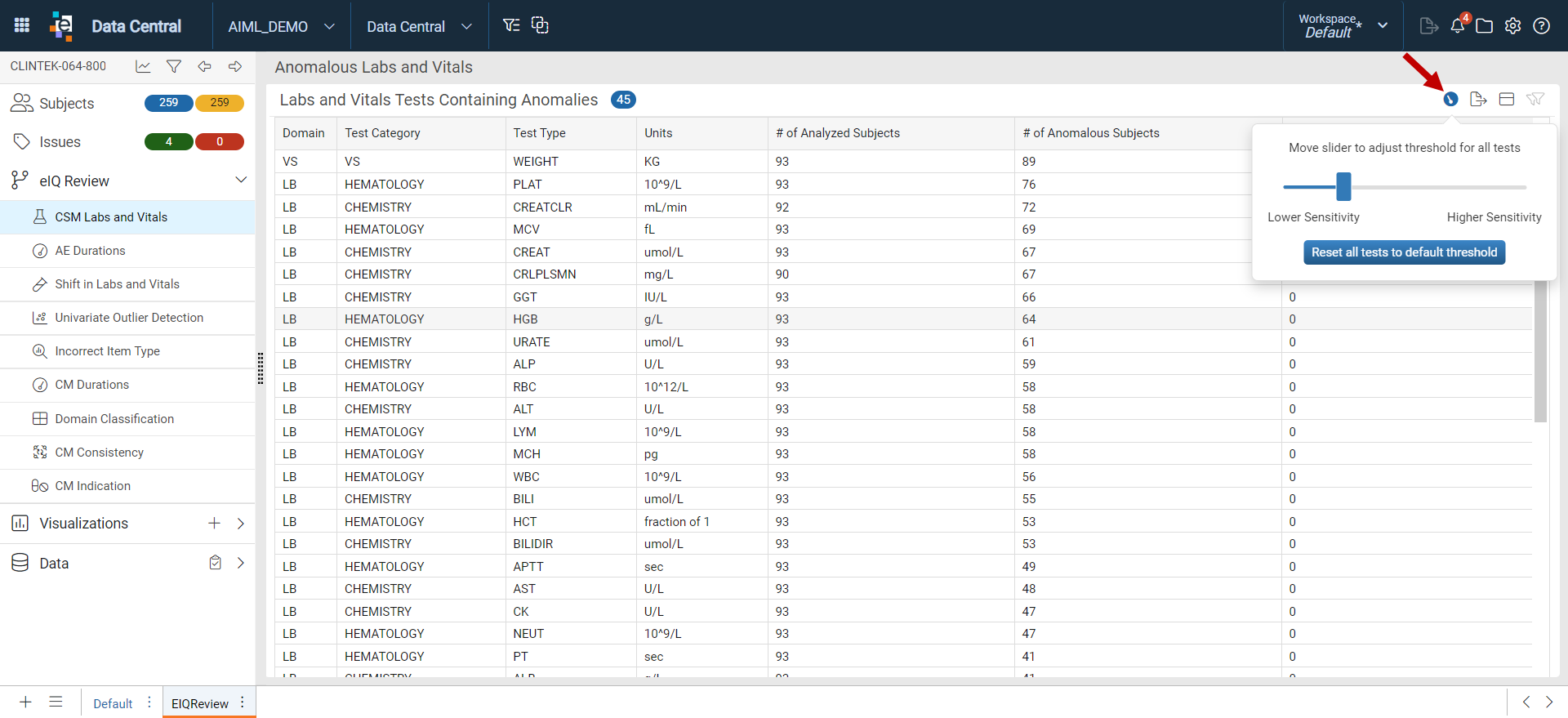This screenshot has height=718, width=1568.
Task: Click the copy windows icon in header
Action: pyautogui.click(x=540, y=25)
